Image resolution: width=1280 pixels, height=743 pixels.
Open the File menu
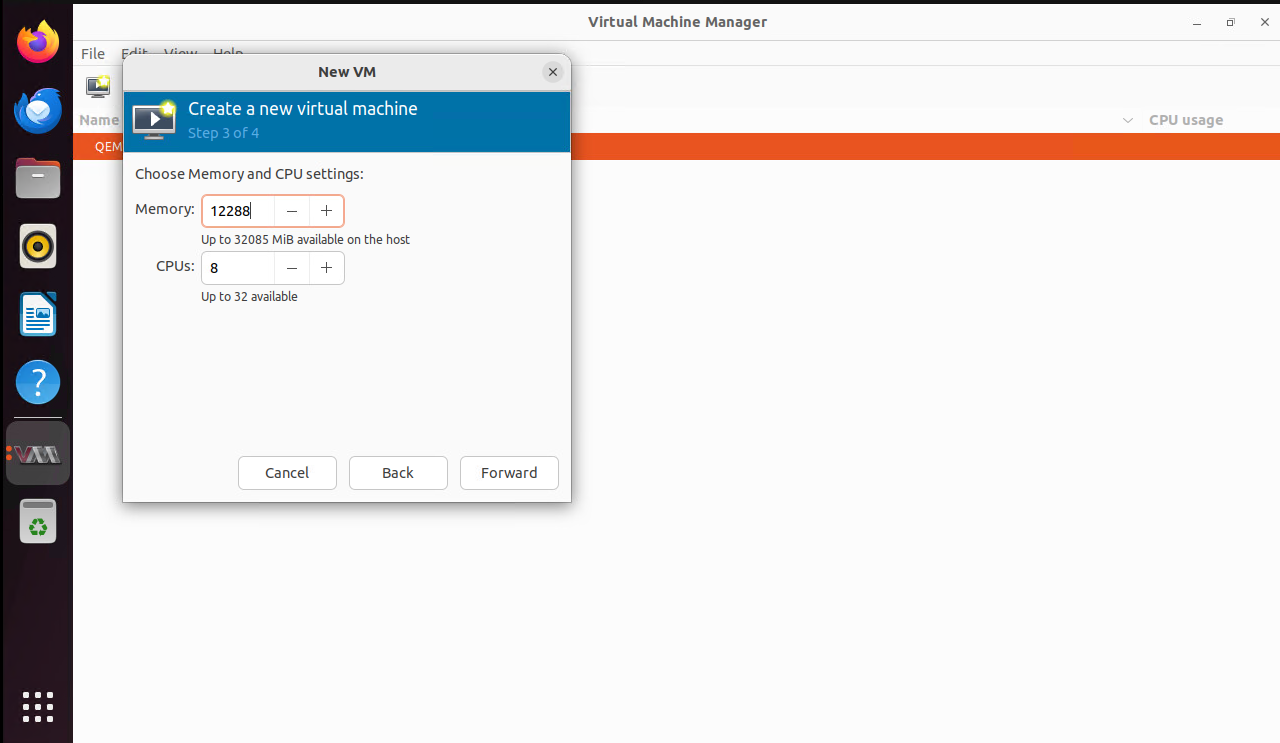click(x=93, y=54)
